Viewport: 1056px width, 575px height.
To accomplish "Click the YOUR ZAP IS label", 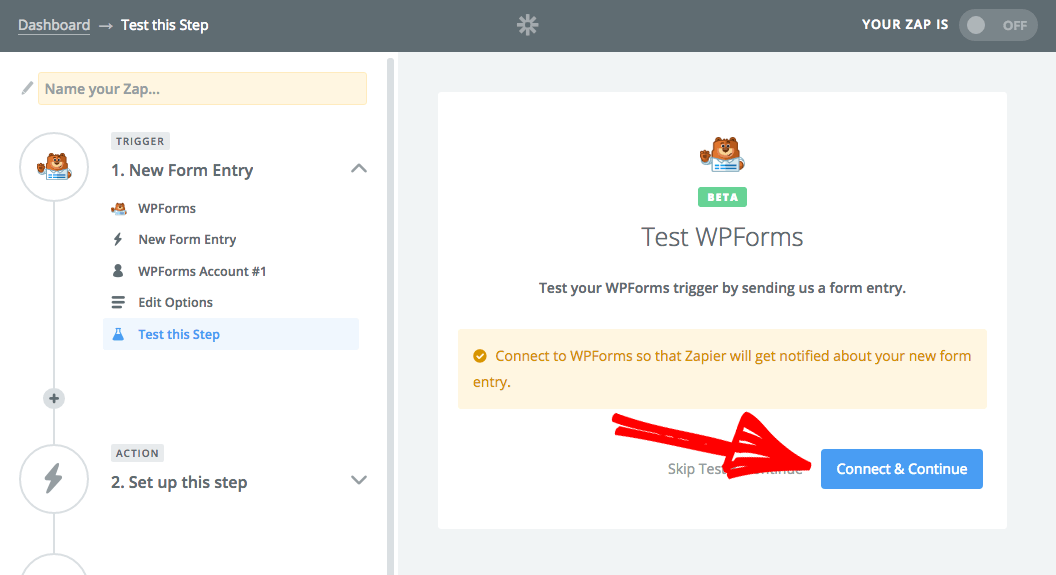I will click(904, 25).
